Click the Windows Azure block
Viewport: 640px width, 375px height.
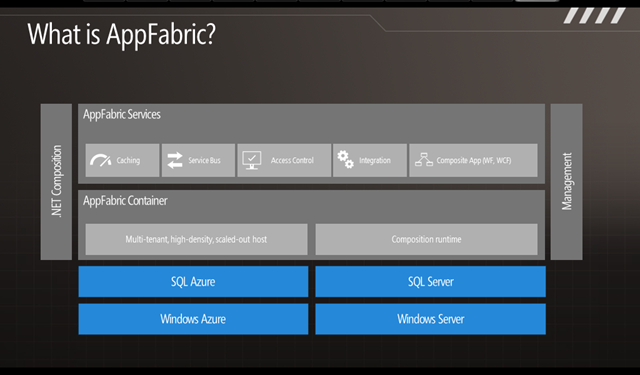coord(193,319)
